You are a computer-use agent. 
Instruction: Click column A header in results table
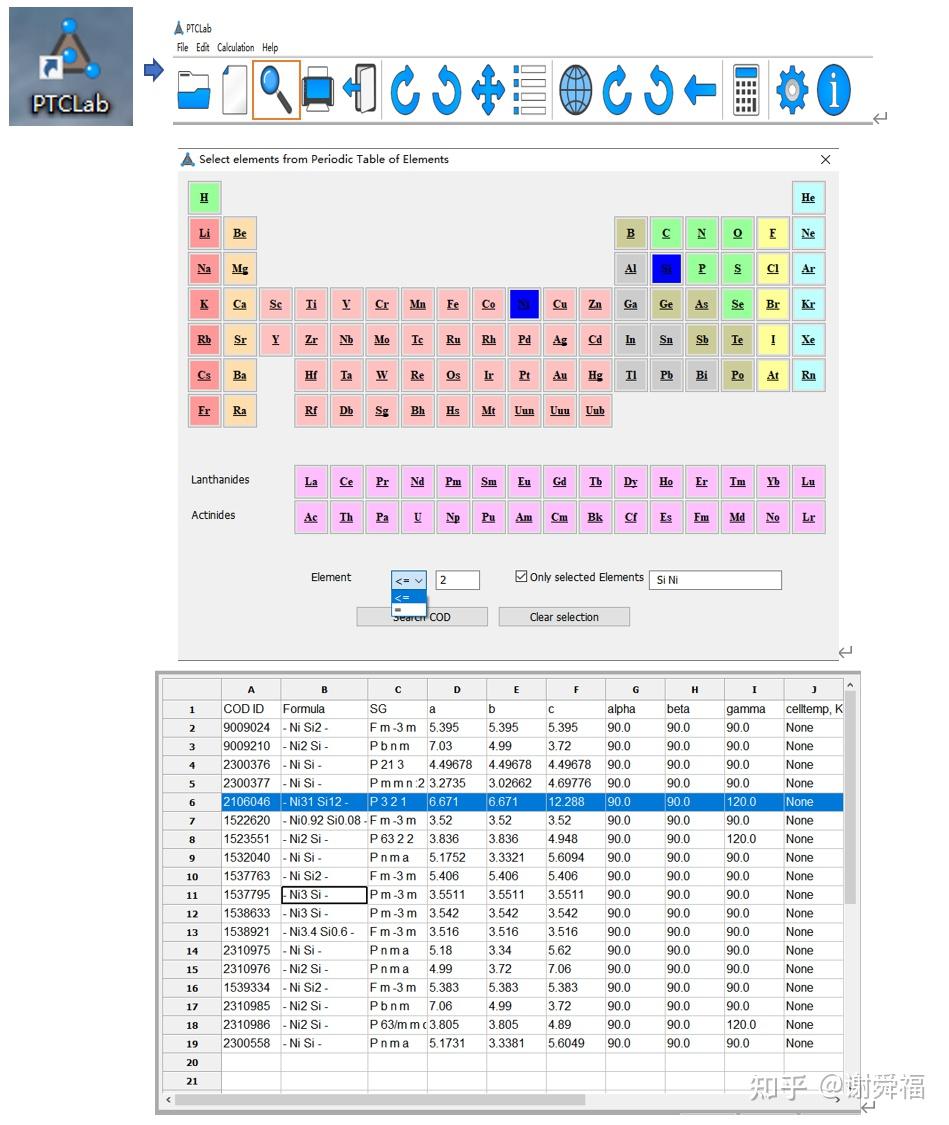(x=251, y=689)
